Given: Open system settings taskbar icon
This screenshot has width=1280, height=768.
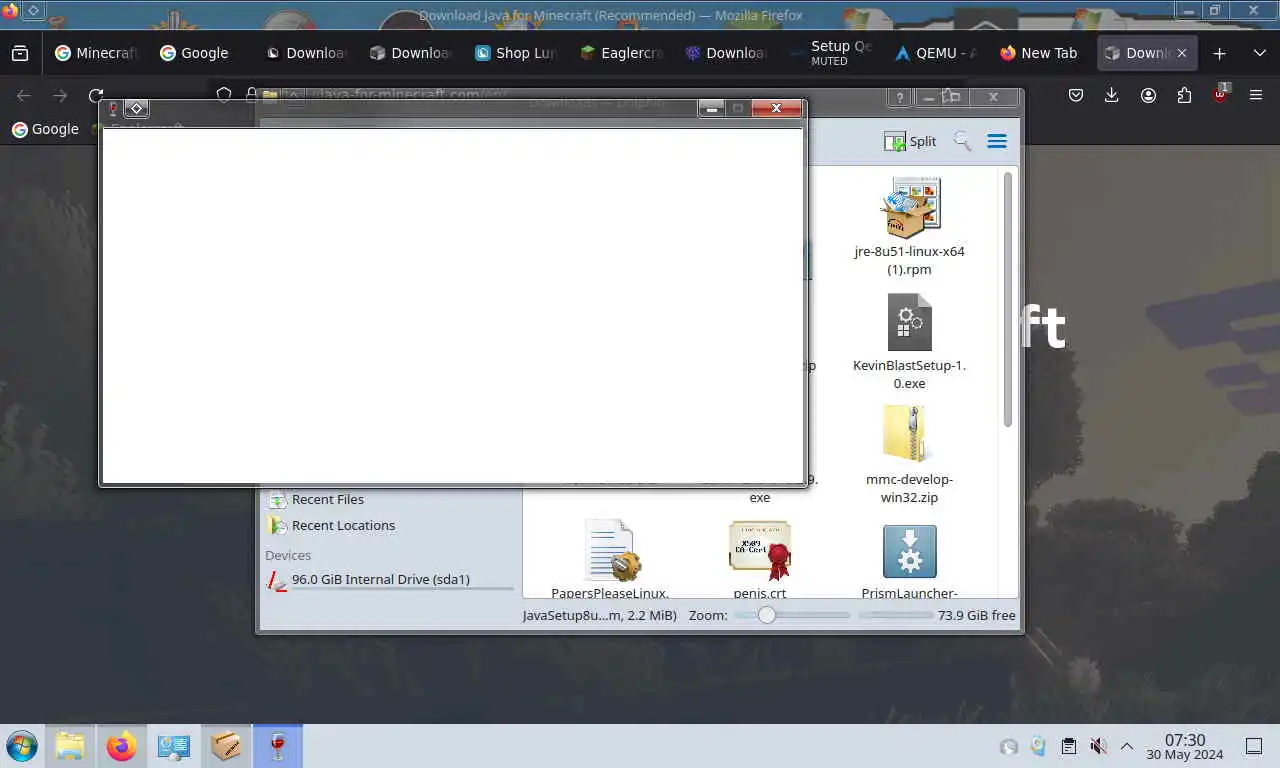Looking at the screenshot, I should [x=173, y=746].
